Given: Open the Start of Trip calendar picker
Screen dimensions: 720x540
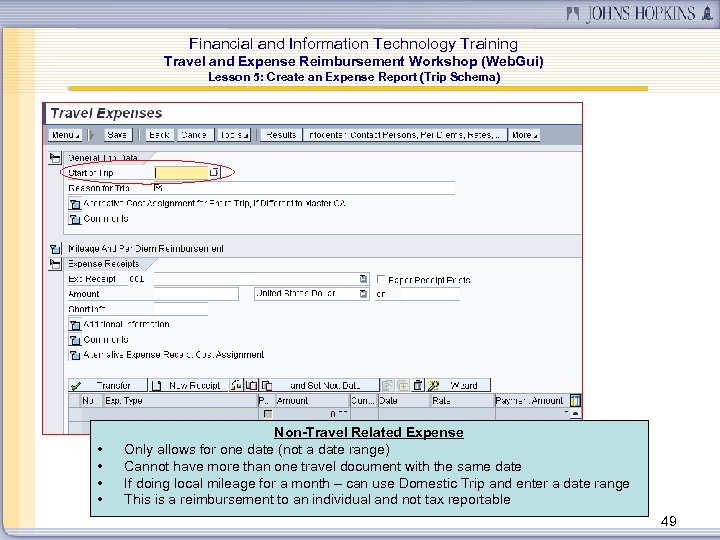Looking at the screenshot, I should 214,173.
